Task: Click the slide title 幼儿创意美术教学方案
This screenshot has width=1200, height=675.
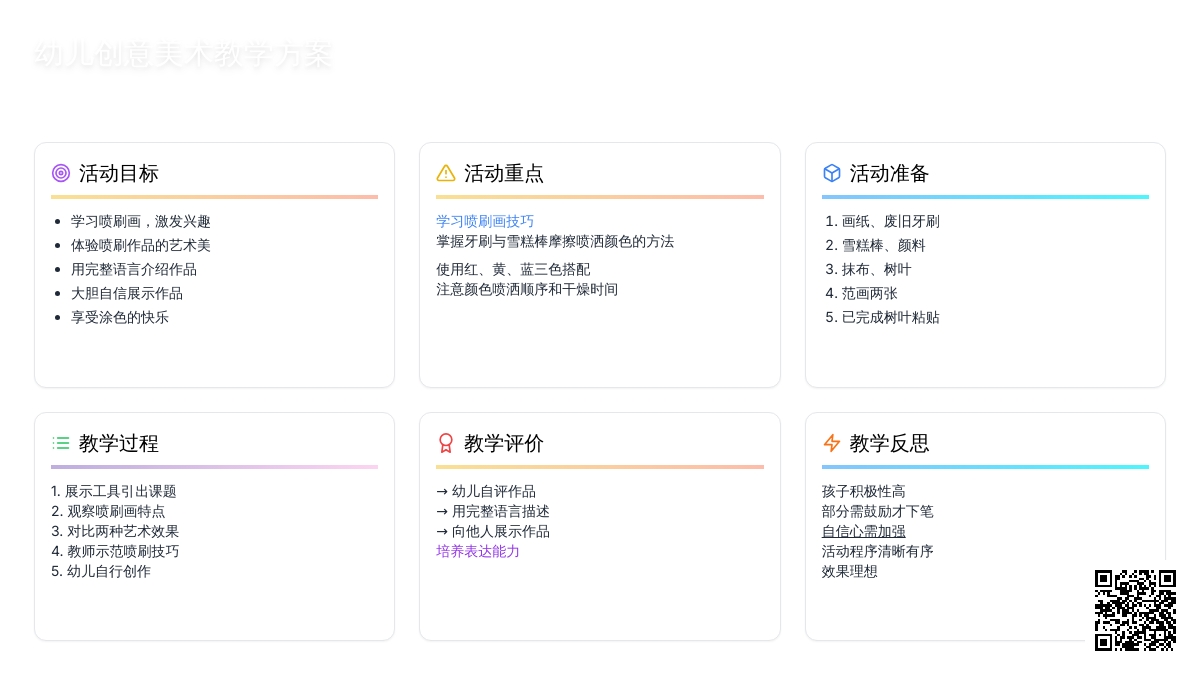Action: tap(182, 54)
